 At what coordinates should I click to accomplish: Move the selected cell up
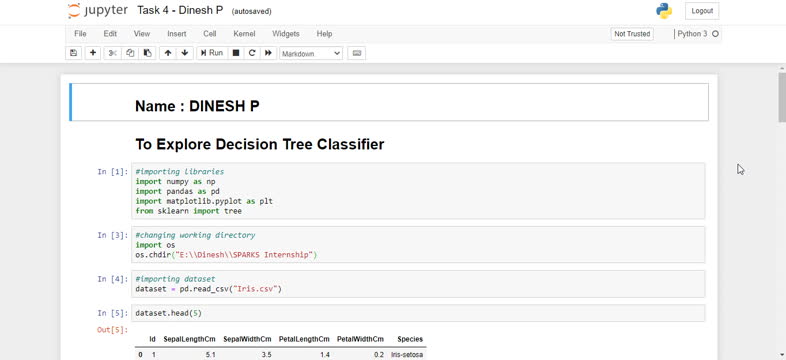coord(168,53)
